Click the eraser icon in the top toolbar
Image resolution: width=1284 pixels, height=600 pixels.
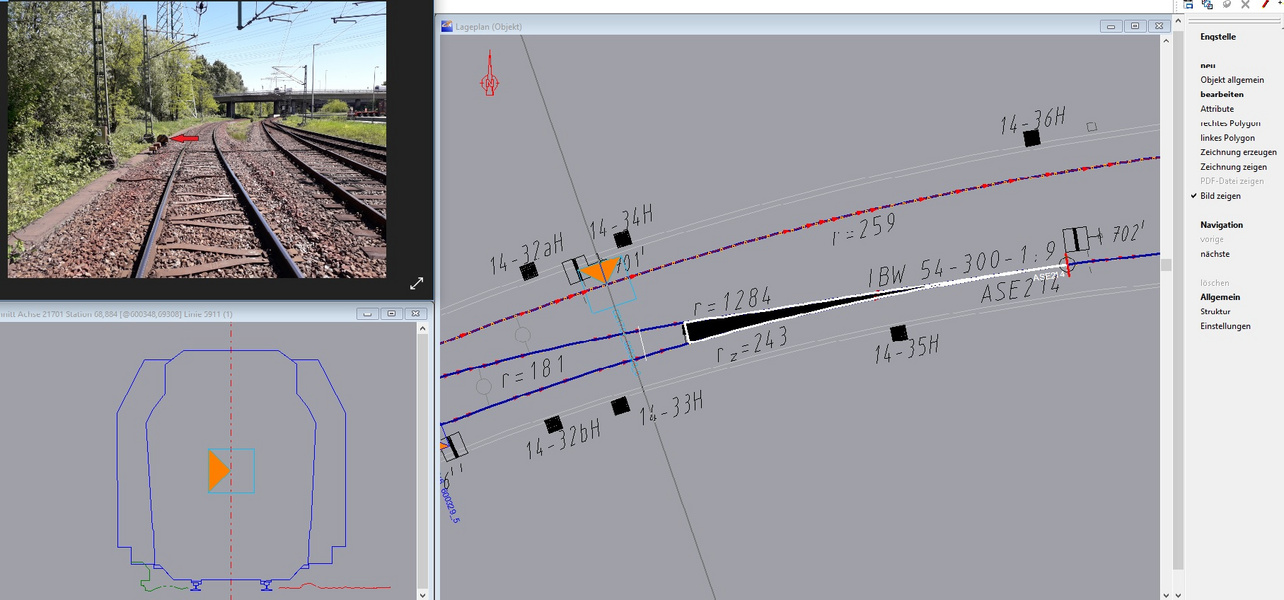(x=1227, y=5)
